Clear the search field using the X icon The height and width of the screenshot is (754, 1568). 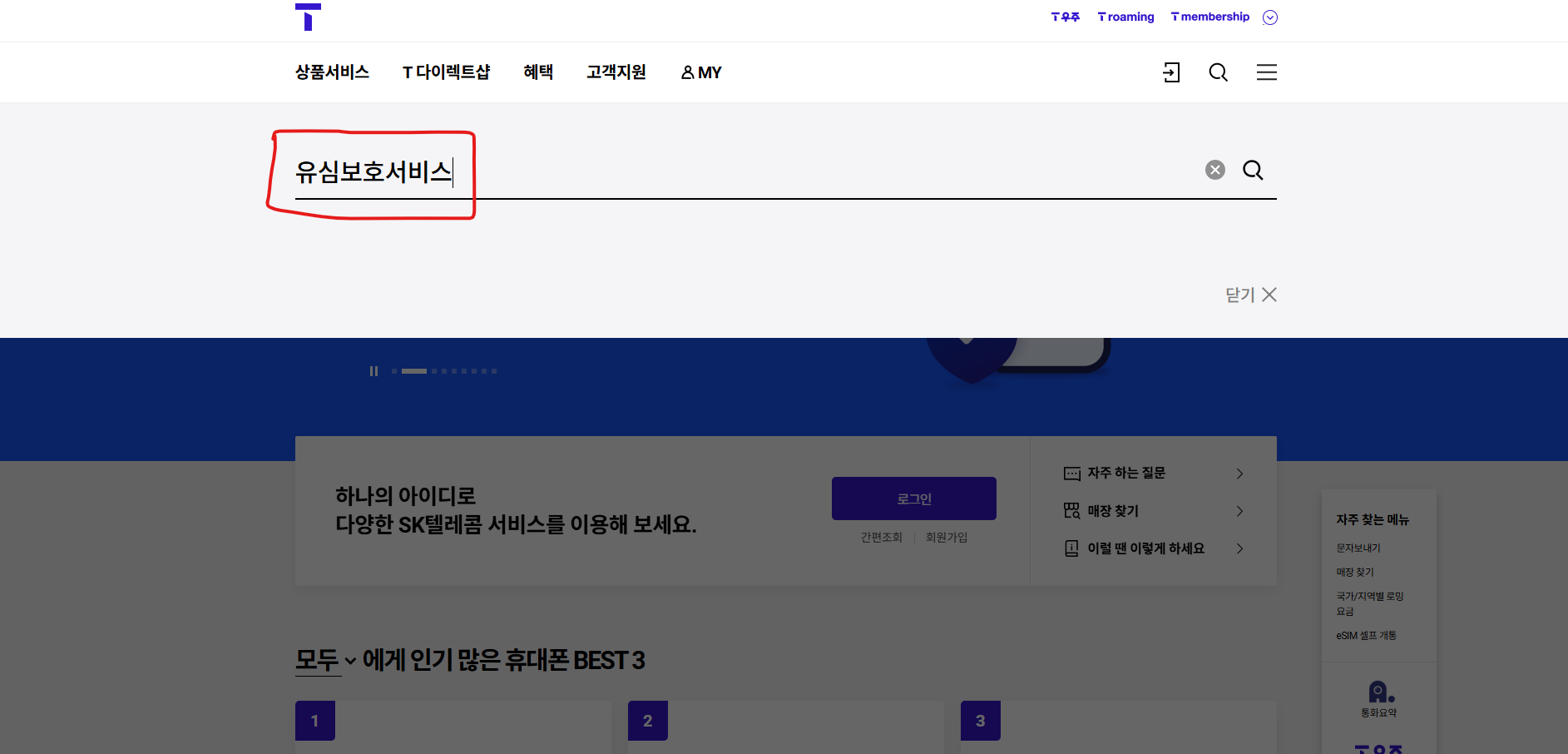coord(1214,170)
